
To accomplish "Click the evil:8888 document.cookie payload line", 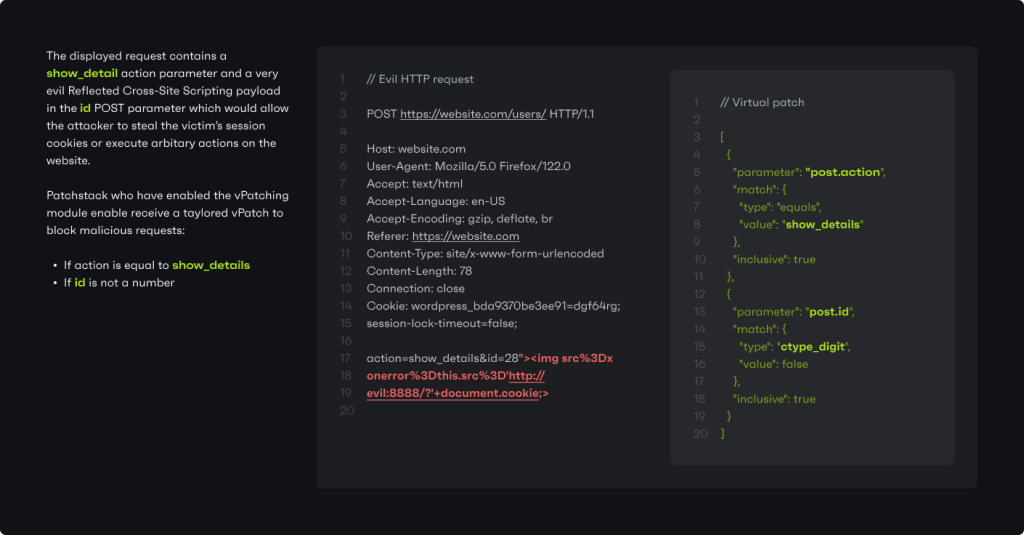I will tap(458, 393).
